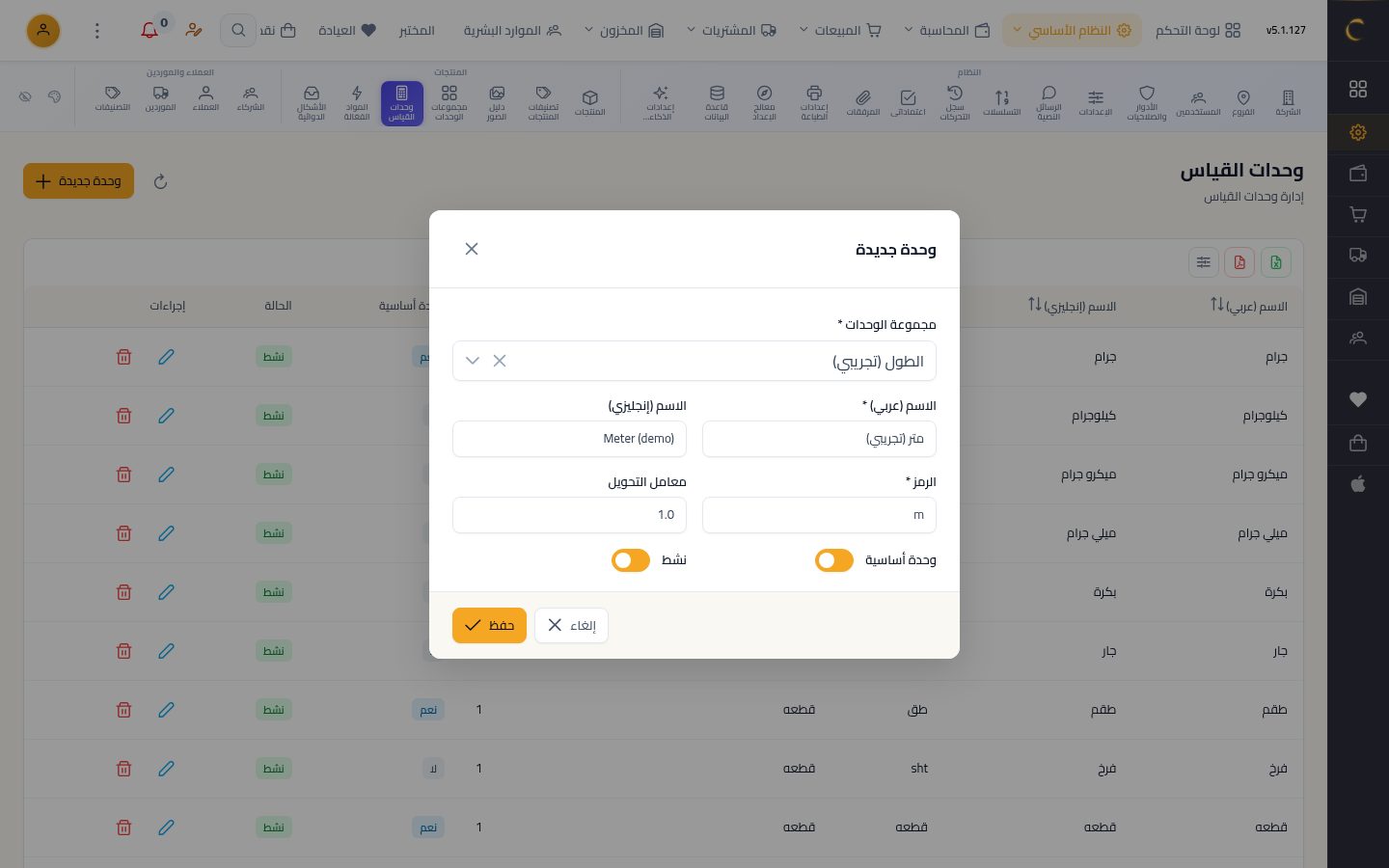Open the لوحة التحكم menu item
The image size is (1389, 868).
pyautogui.click(x=1198, y=31)
